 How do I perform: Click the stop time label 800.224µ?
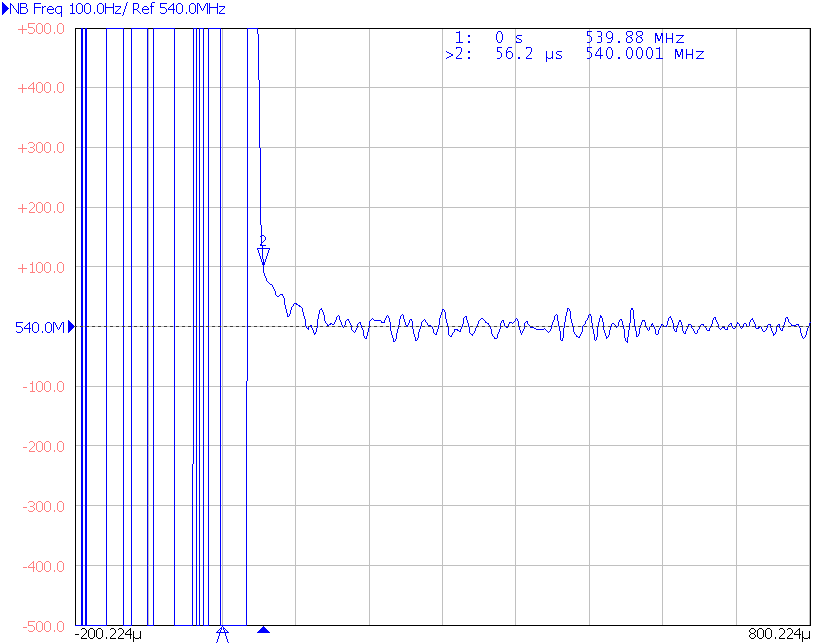point(778,634)
